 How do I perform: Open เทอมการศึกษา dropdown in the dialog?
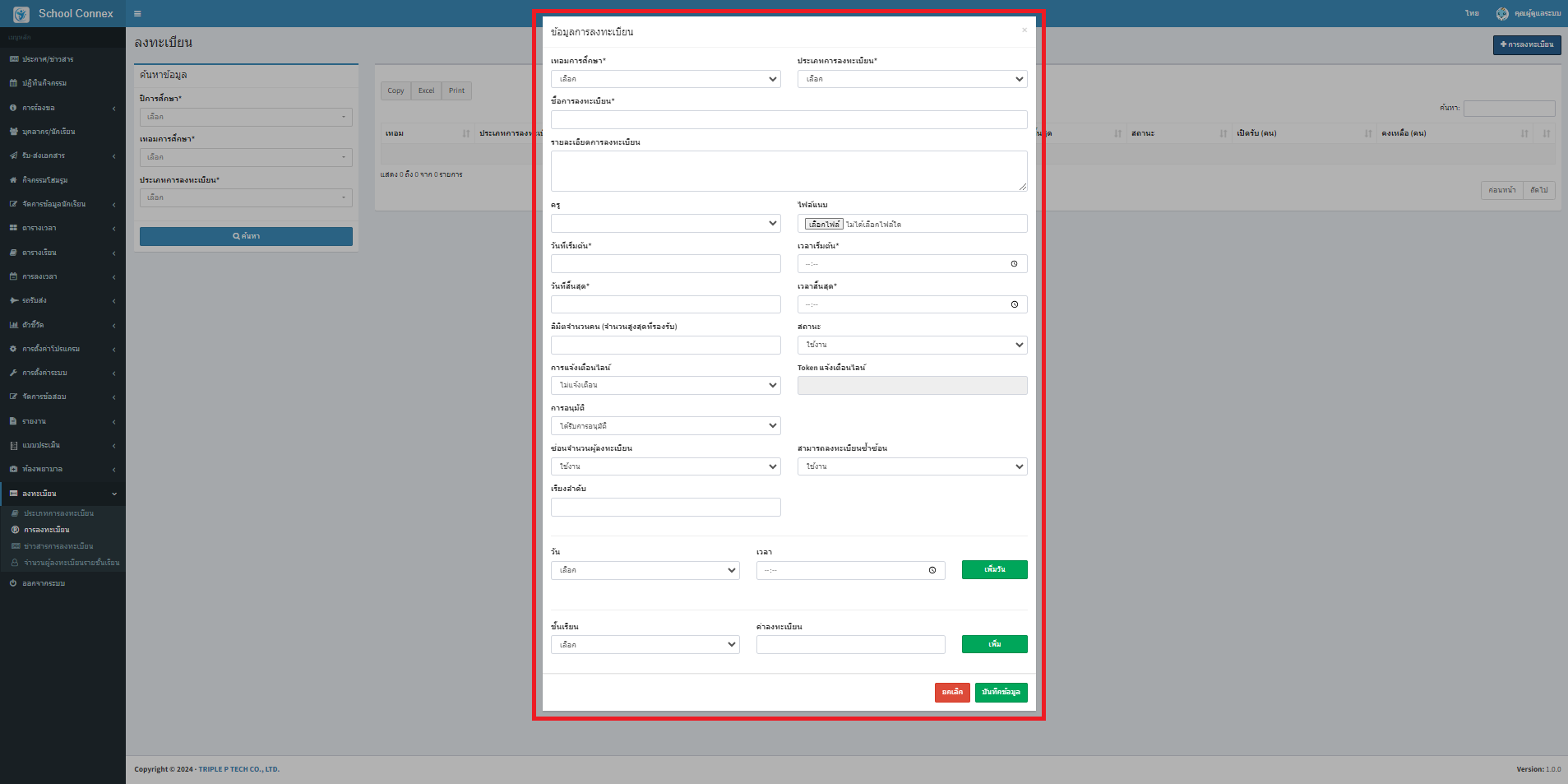coord(666,79)
